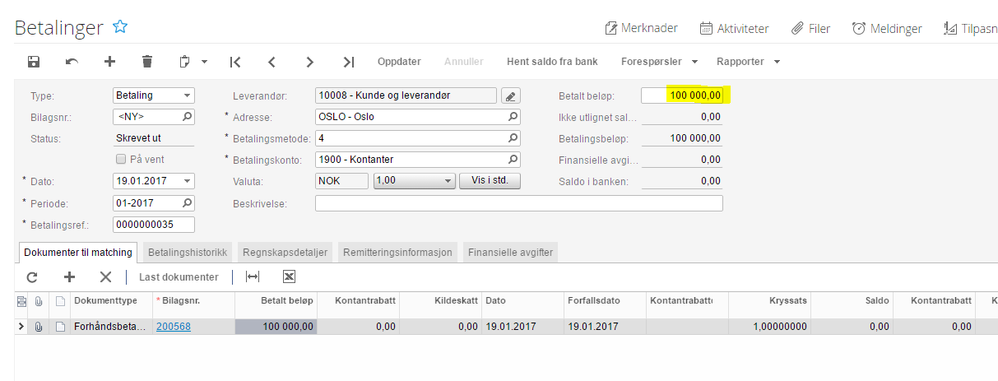Screen dimensions: 998x381
Task: Open Aktiviteter
Action: click(x=734, y=28)
